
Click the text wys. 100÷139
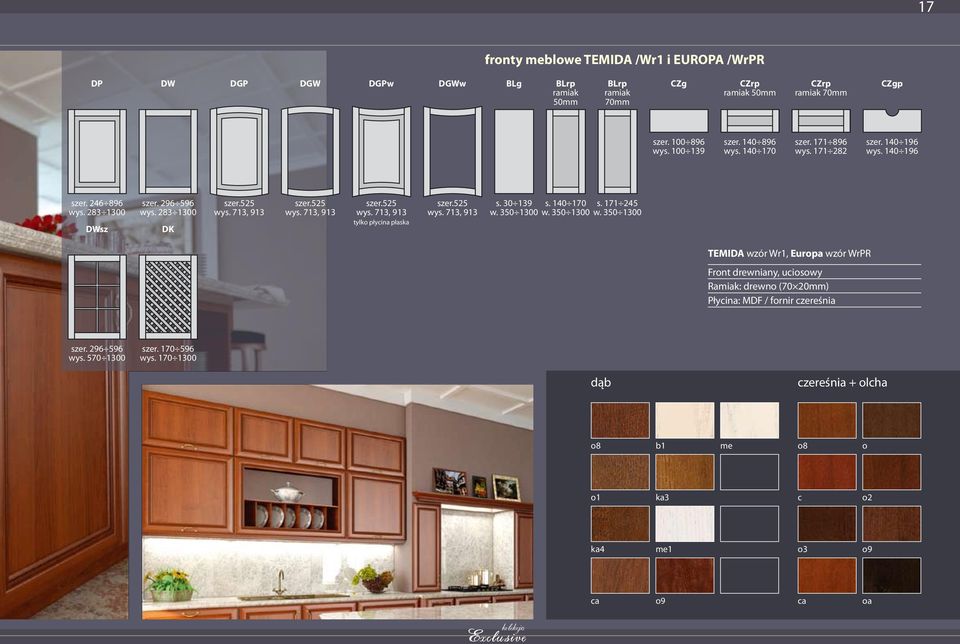tap(678, 151)
